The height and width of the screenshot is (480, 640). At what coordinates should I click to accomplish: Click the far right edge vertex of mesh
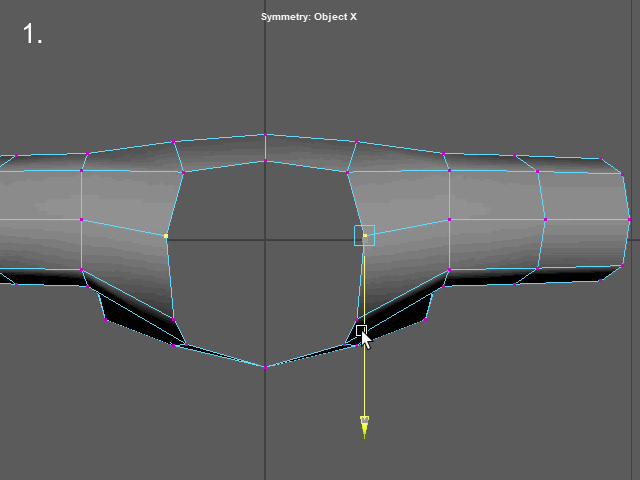(629, 219)
